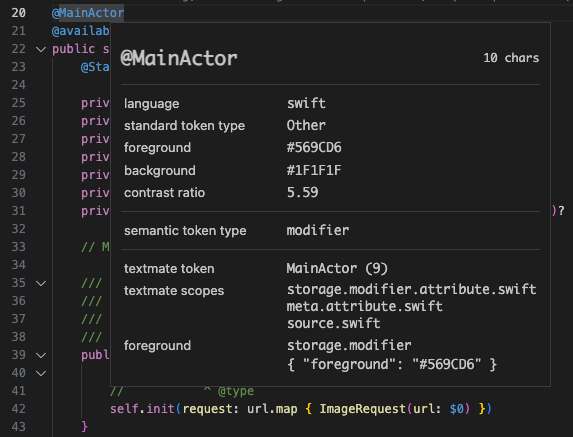Click the 'publ' keyword on line 39

click(95, 355)
